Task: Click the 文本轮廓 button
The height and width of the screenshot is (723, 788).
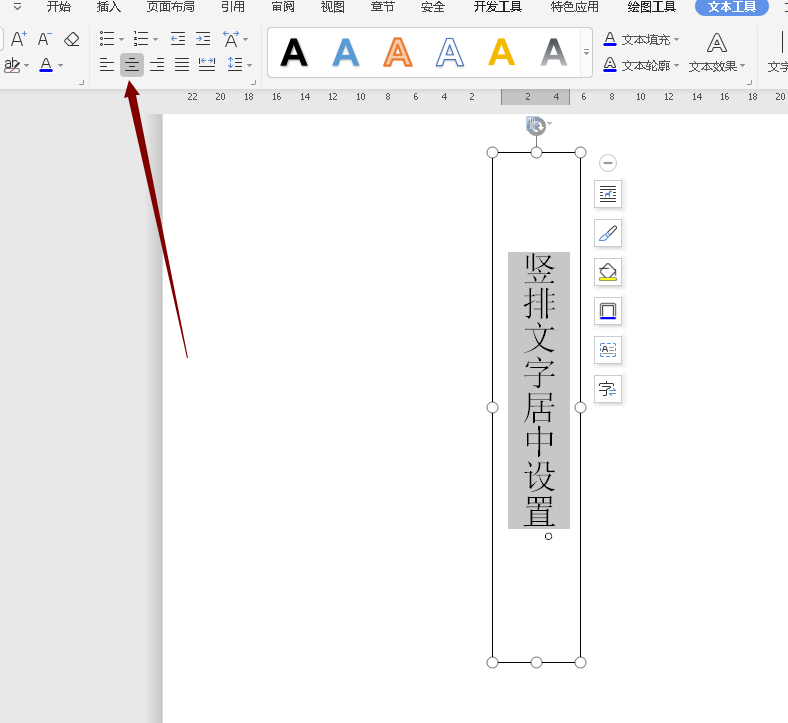Action: [x=640, y=66]
